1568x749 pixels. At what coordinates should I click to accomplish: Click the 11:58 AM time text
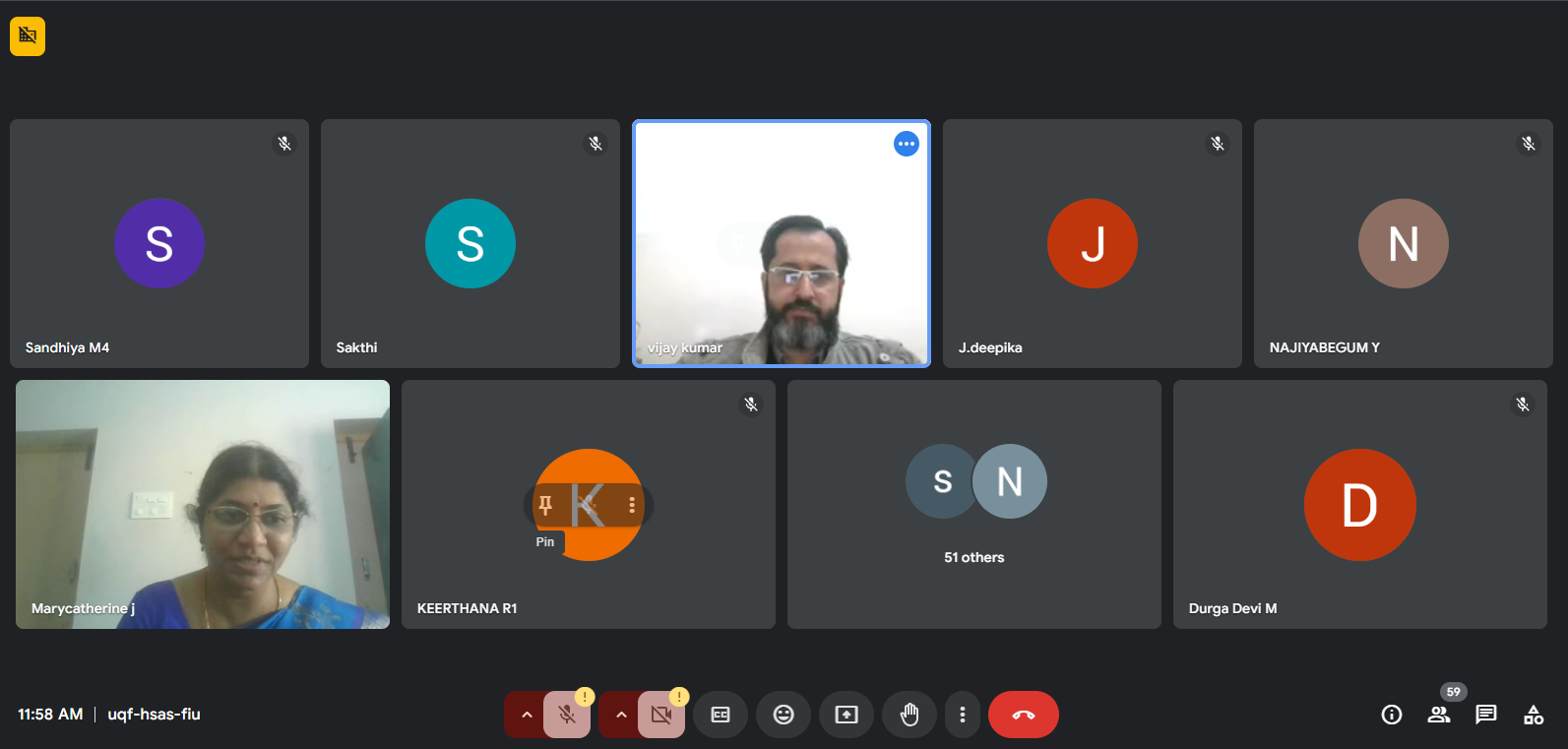(x=50, y=715)
